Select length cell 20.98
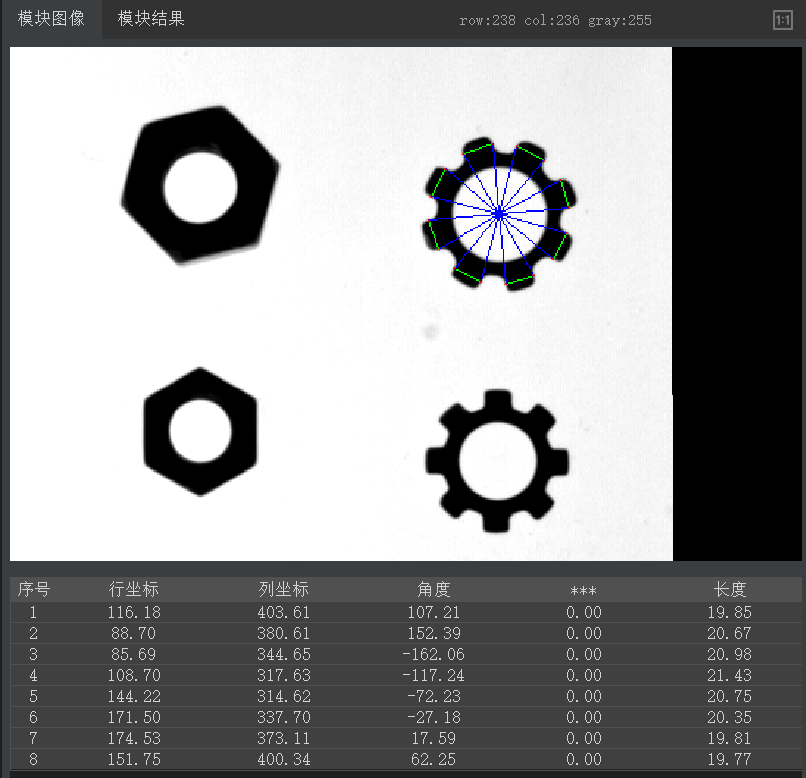Screen dimensions: 806x778 pos(729,655)
